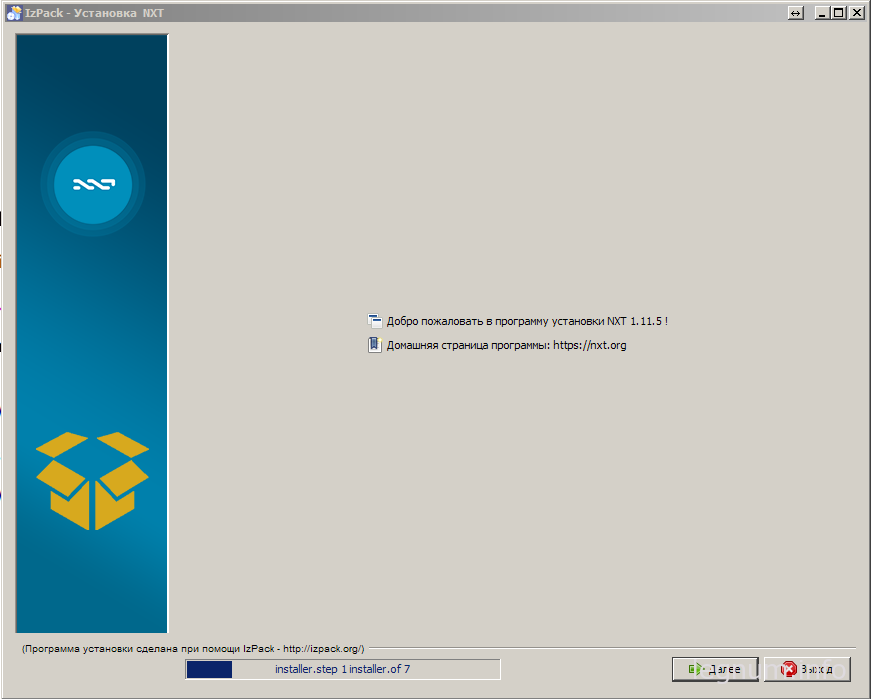
Task: Click the window title 'IzPack - Установка NXT'
Action: pyautogui.click(x=94, y=13)
